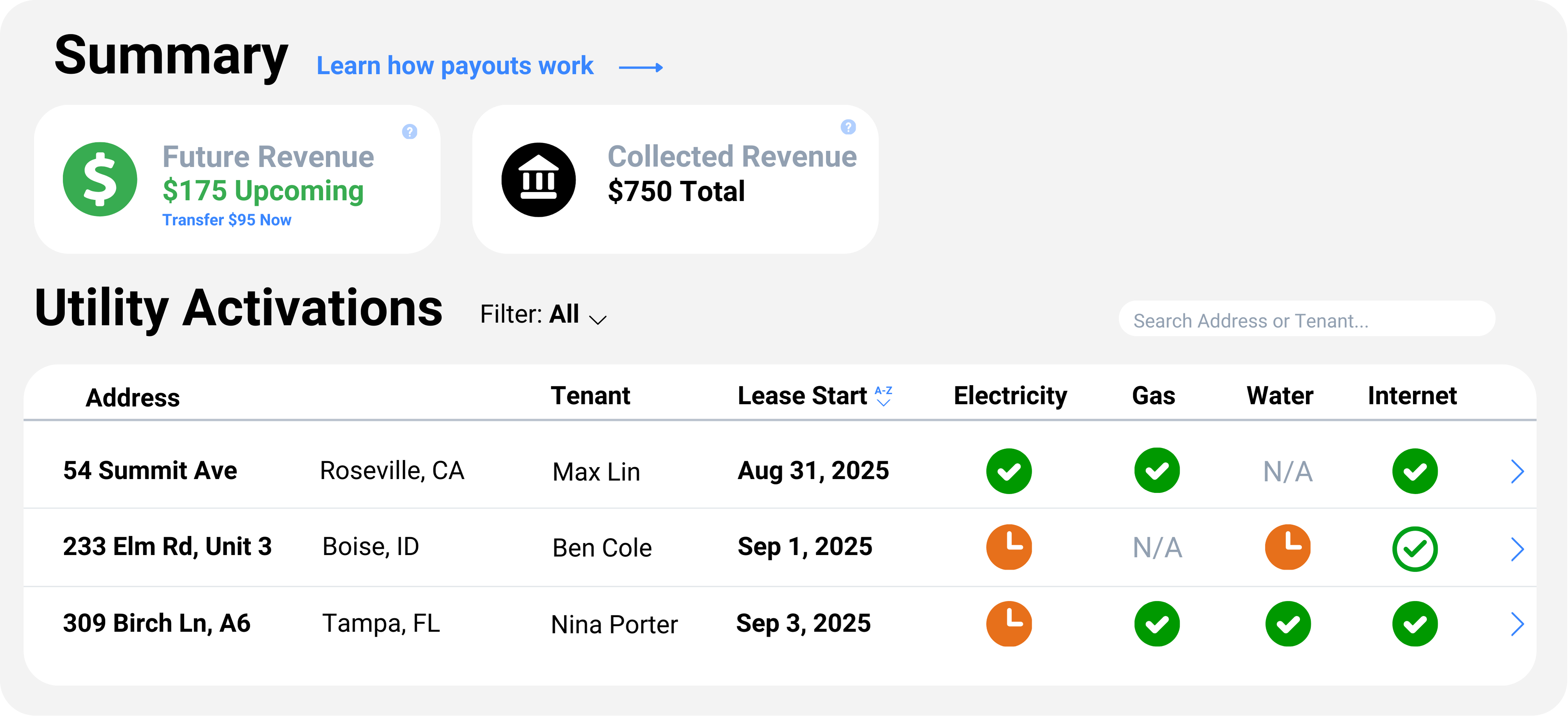Click the Future Revenue help question mark

pos(410,131)
